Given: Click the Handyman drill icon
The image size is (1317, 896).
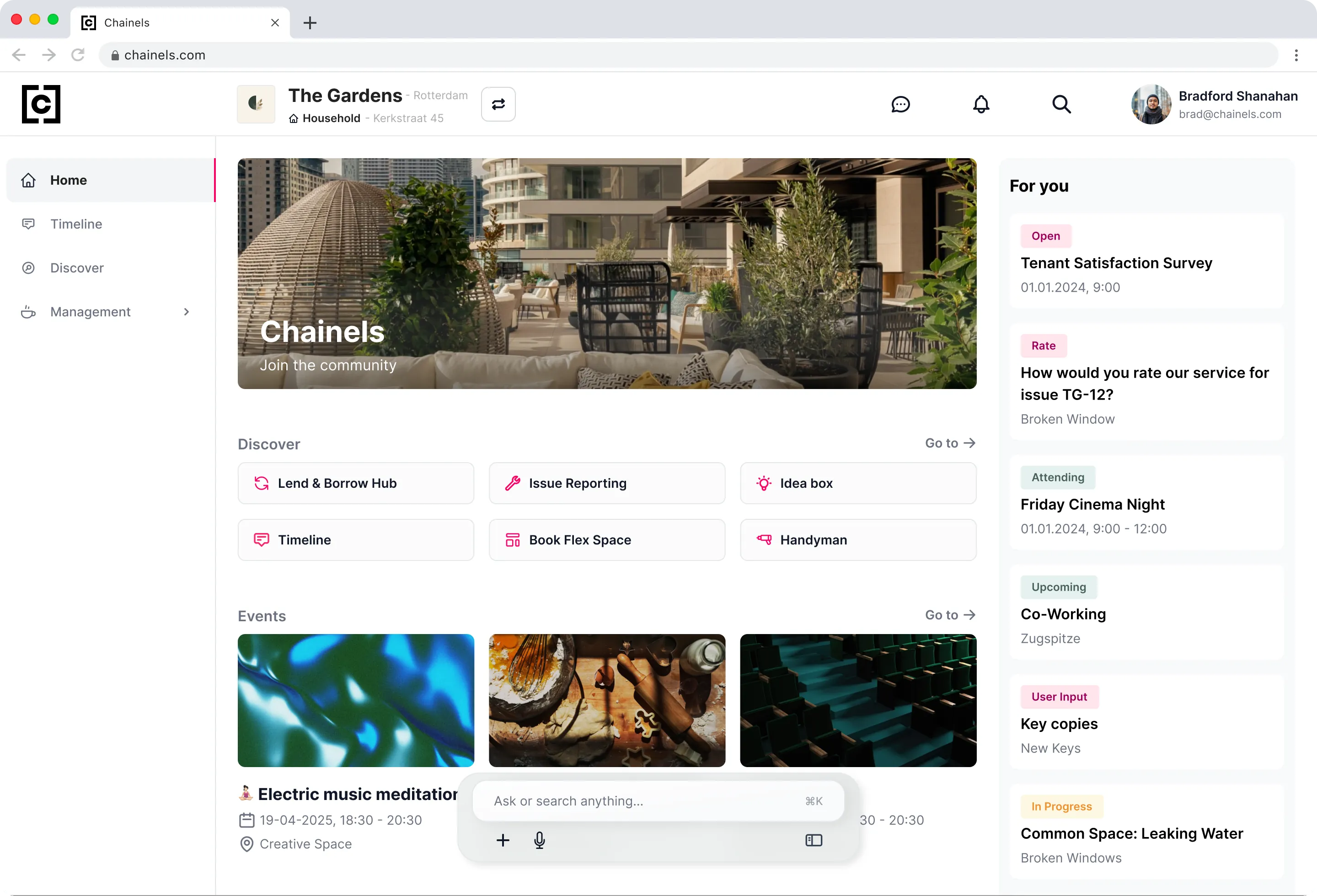Looking at the screenshot, I should (763, 540).
